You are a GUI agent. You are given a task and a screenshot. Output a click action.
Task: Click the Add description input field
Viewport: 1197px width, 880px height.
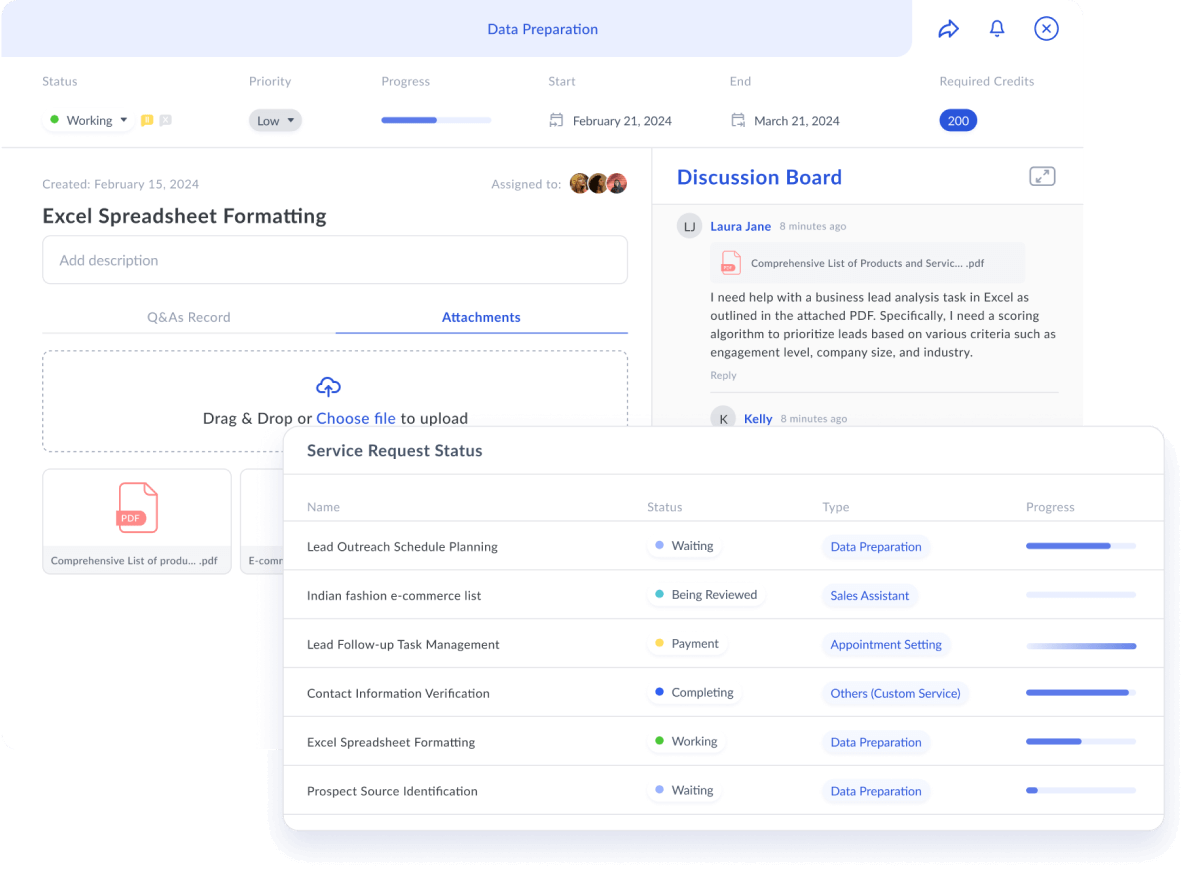point(334,260)
